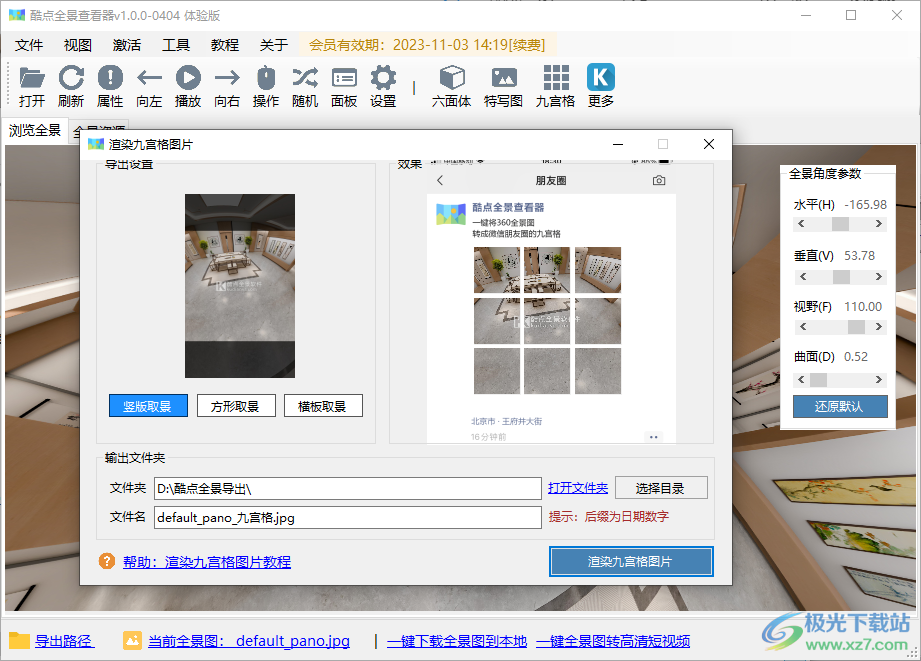Increase 水平(H) with the right arrow

(x=879, y=224)
